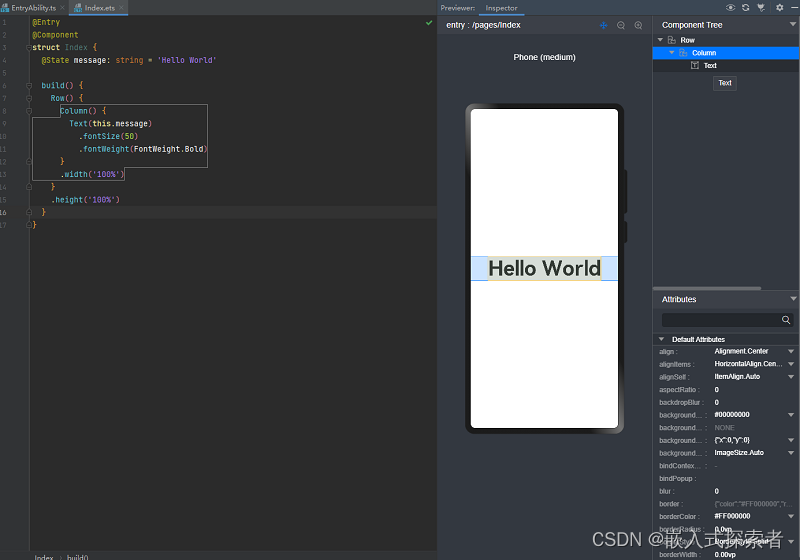Click the Index.ets file icon
The width and height of the screenshot is (800, 560).
pos(78,8)
